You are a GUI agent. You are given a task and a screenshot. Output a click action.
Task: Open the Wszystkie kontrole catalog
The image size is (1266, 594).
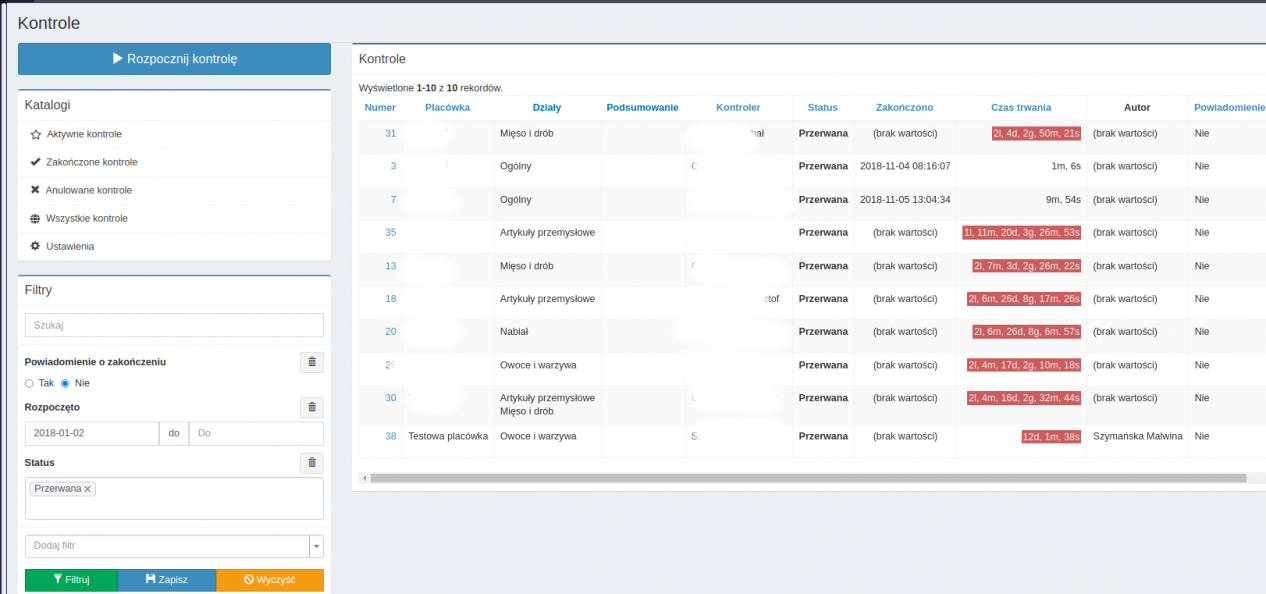(86, 218)
